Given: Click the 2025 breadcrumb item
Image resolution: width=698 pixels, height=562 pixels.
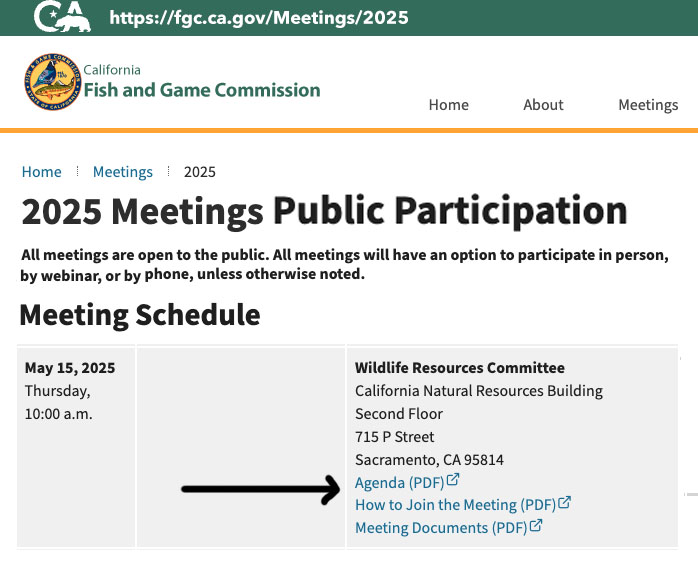Looking at the screenshot, I should [x=200, y=172].
